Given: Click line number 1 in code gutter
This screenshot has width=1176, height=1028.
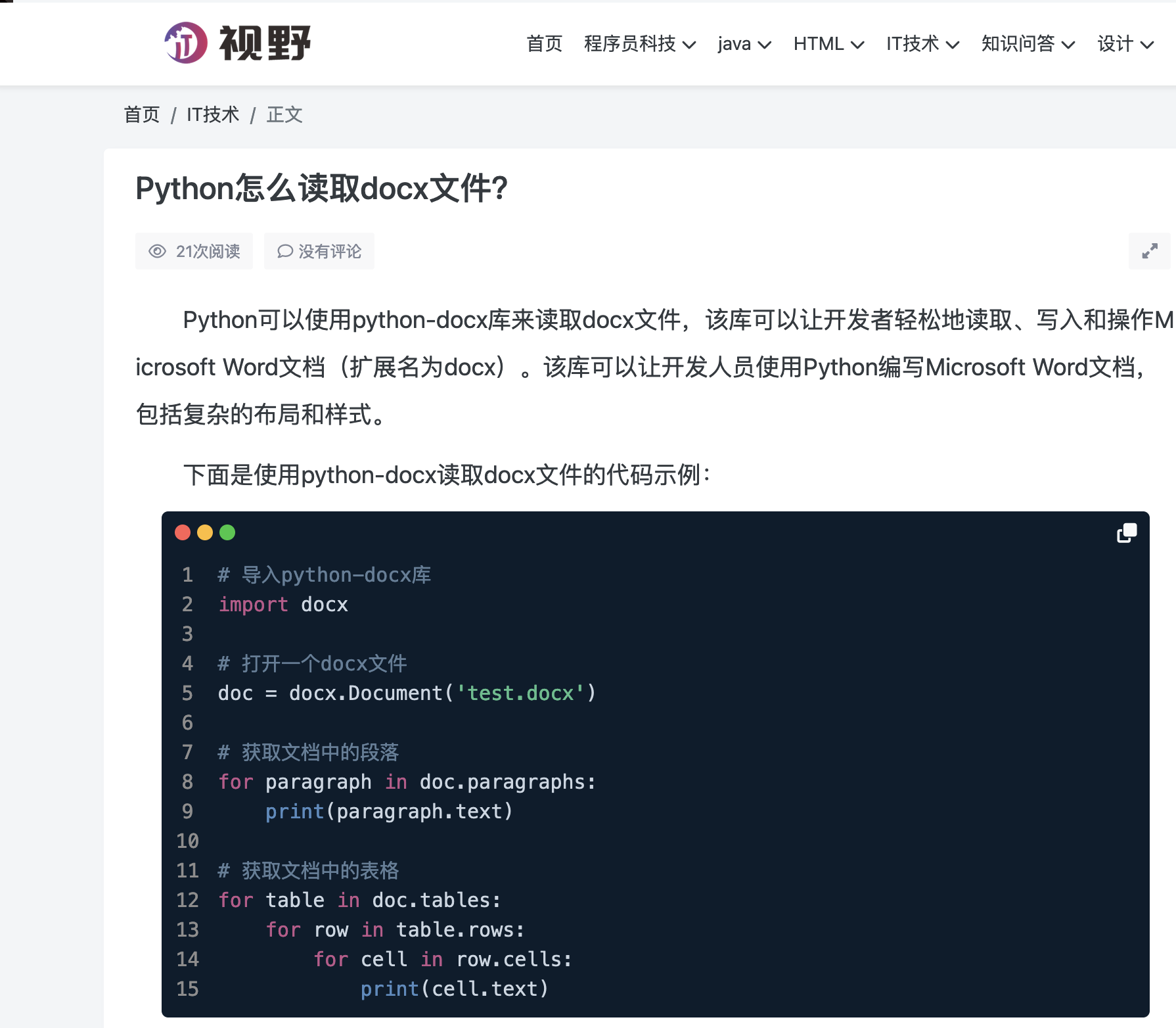Looking at the screenshot, I should [x=187, y=575].
